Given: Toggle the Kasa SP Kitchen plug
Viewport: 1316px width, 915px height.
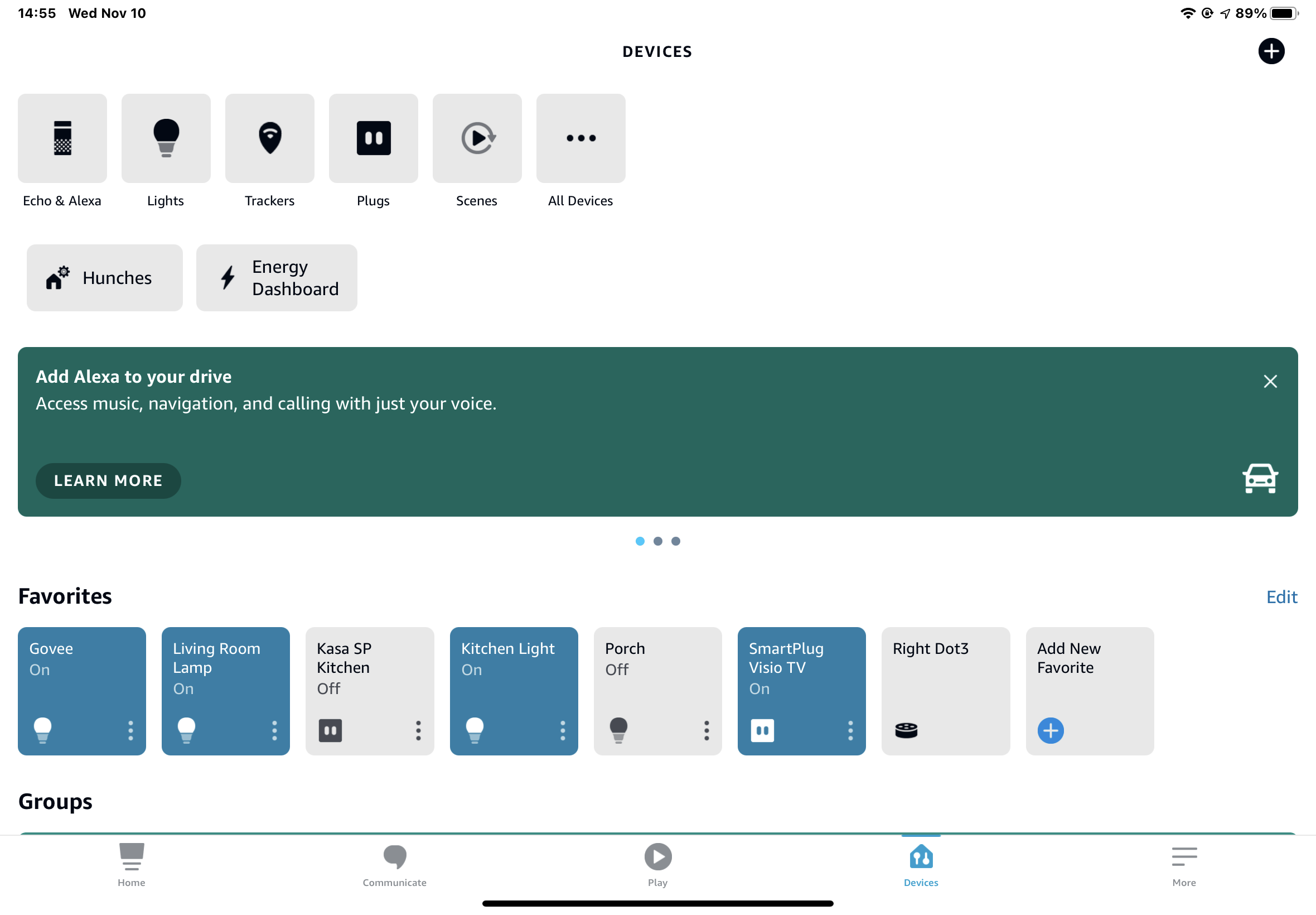Looking at the screenshot, I should coord(331,730).
